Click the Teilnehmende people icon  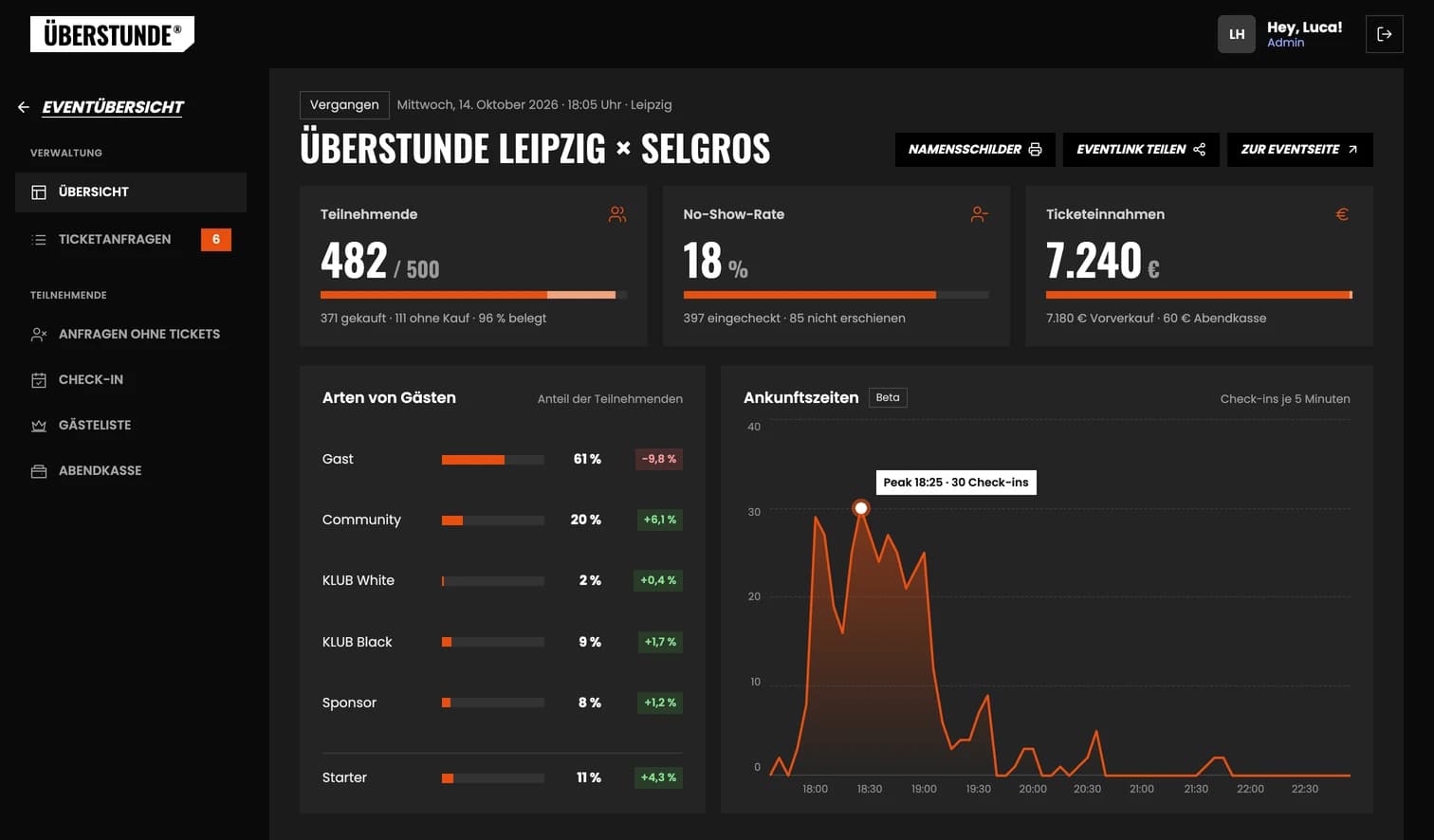(617, 215)
